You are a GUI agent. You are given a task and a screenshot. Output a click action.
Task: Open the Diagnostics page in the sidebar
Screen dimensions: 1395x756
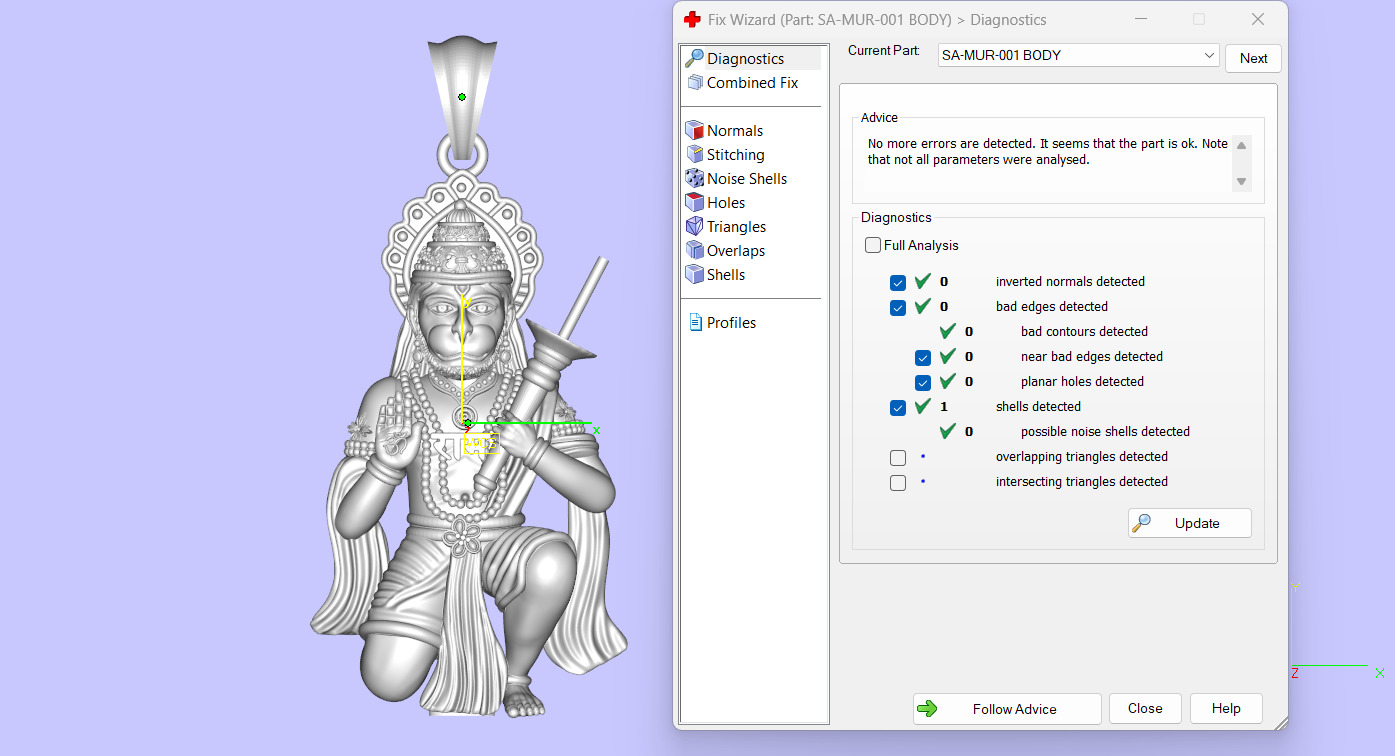tap(751, 59)
